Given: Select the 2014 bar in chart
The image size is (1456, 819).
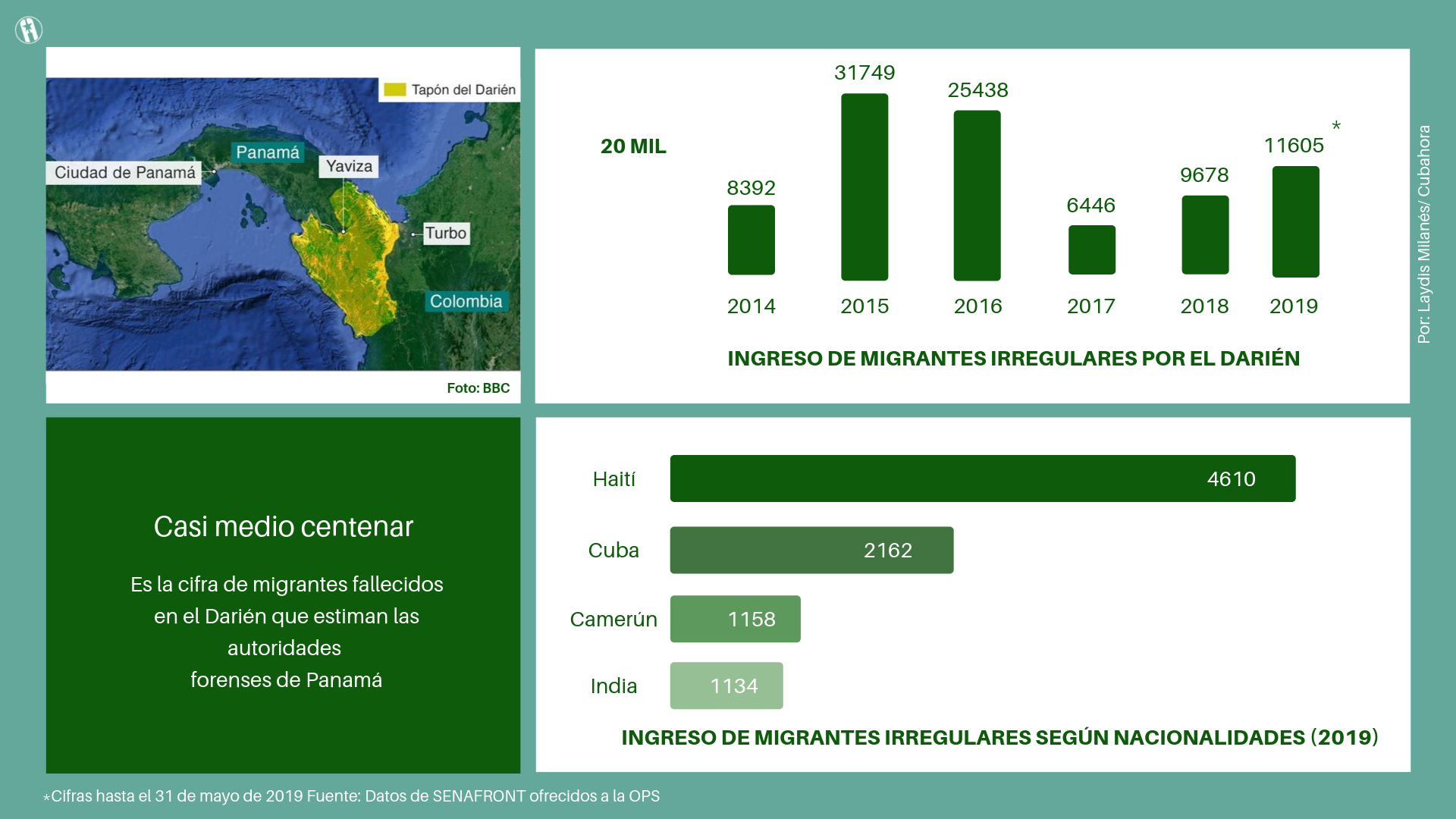Looking at the screenshot, I should (751, 240).
